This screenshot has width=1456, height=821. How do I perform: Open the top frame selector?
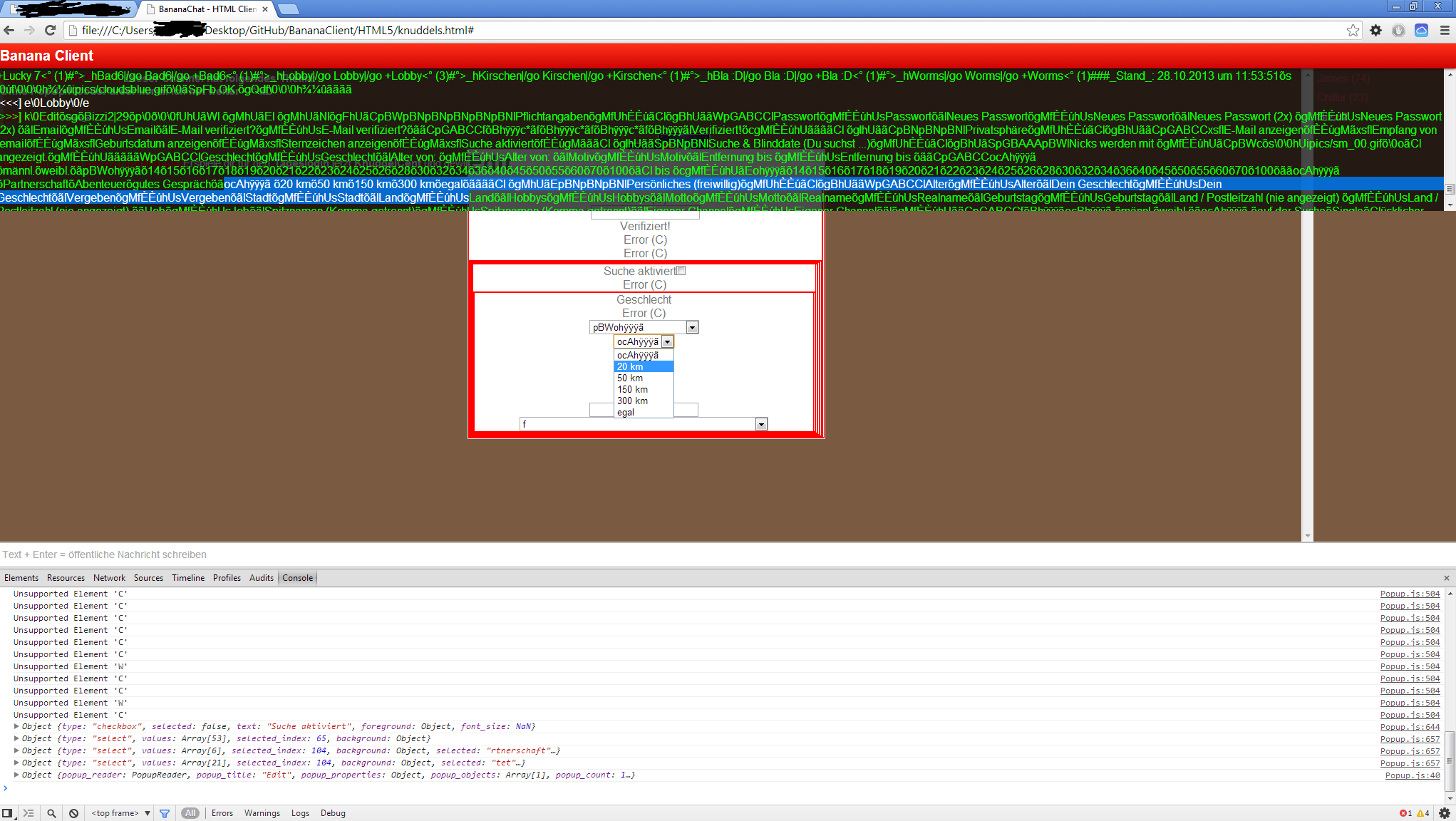pyautogui.click(x=120, y=813)
